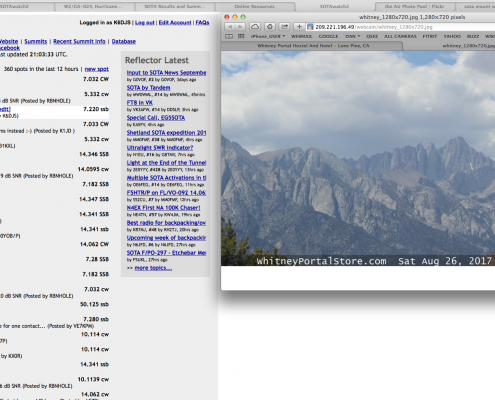This screenshot has width=495, height=400.
Task: Click the plus add-bookmark button
Action: [x=299, y=27]
